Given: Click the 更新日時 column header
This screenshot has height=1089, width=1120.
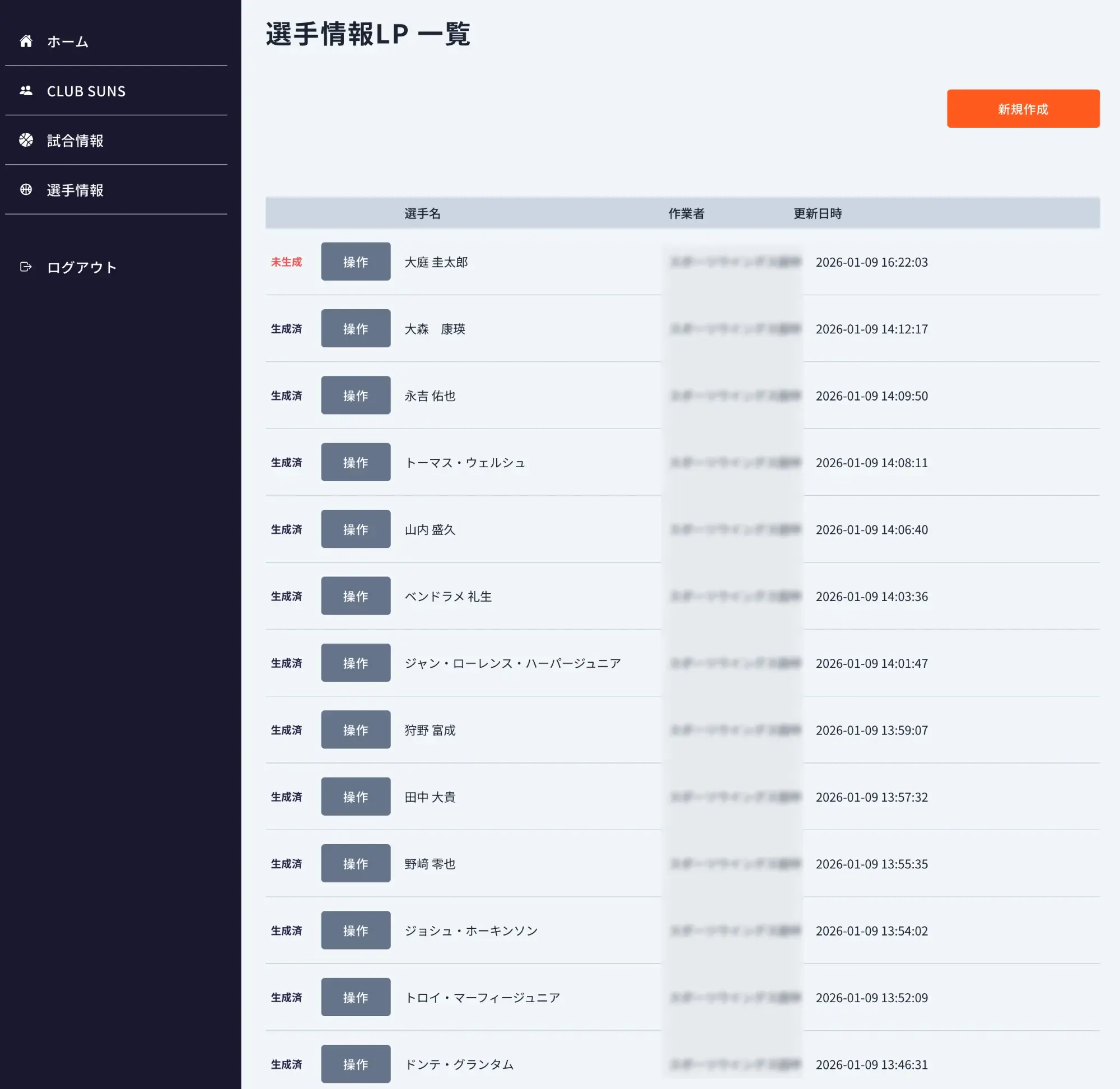Looking at the screenshot, I should 818,213.
